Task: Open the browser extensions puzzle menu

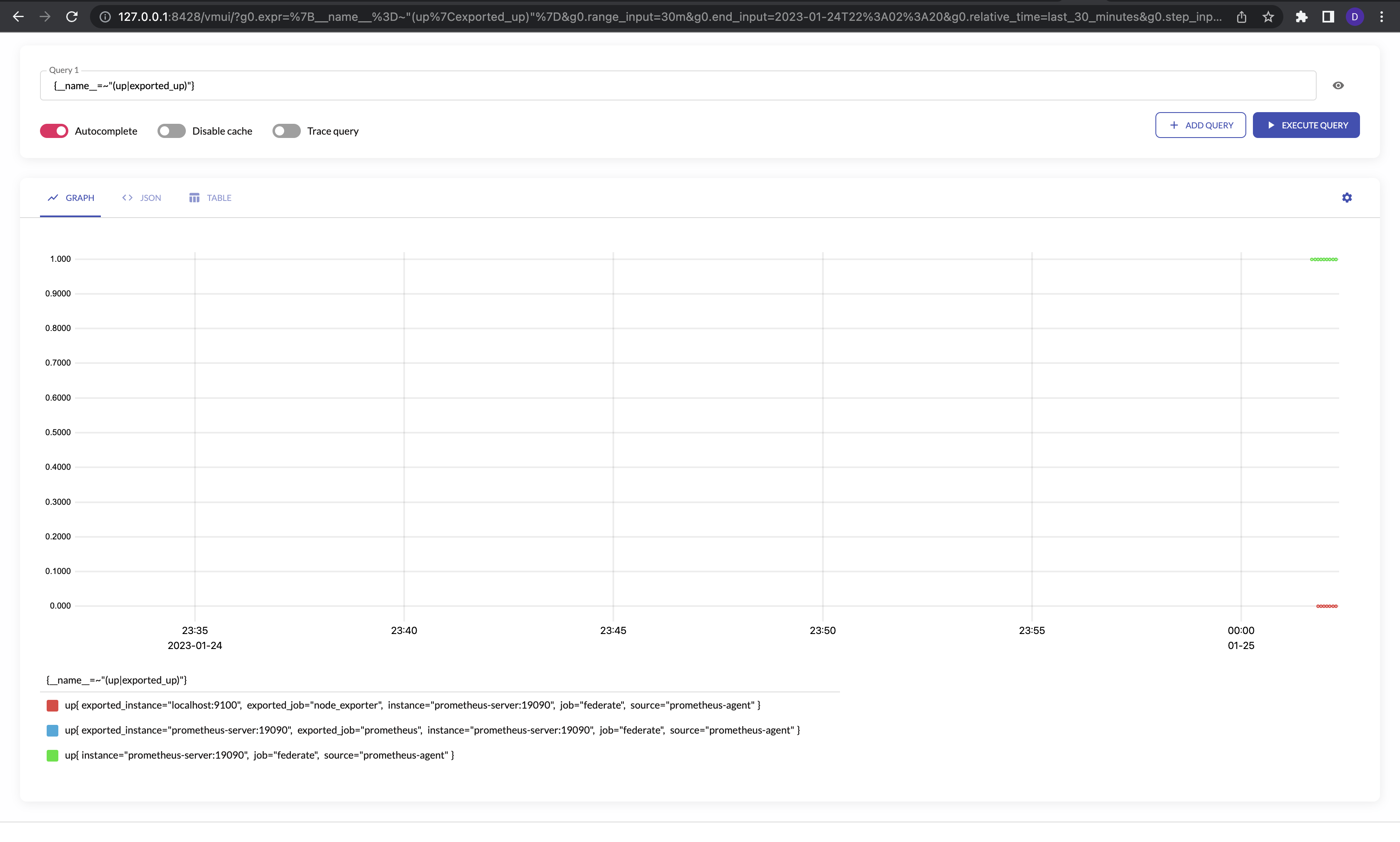Action: coord(1301,16)
